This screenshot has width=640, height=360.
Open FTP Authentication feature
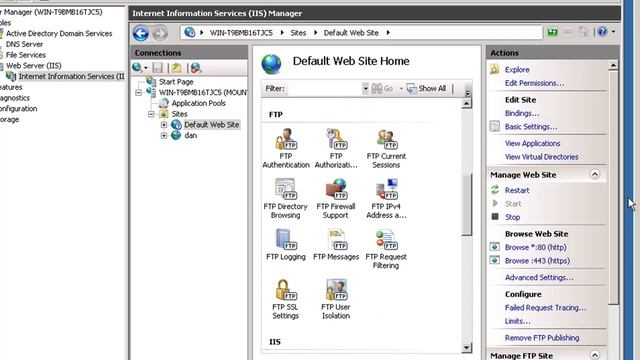coord(286,149)
